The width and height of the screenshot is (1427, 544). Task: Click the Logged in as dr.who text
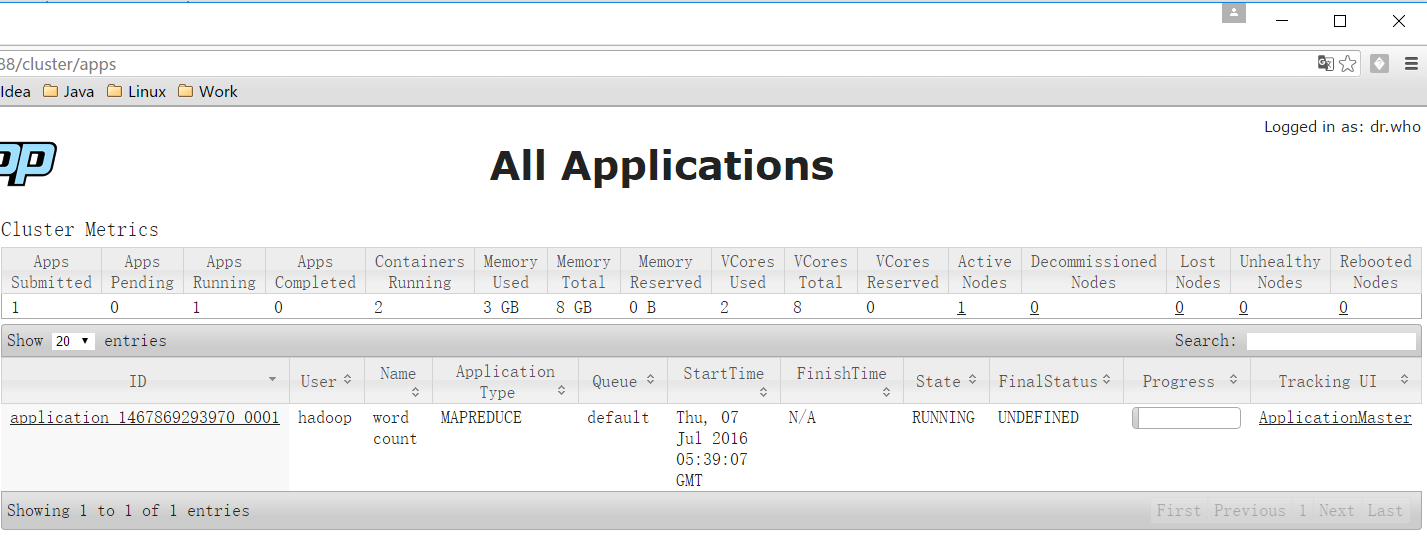1342,127
